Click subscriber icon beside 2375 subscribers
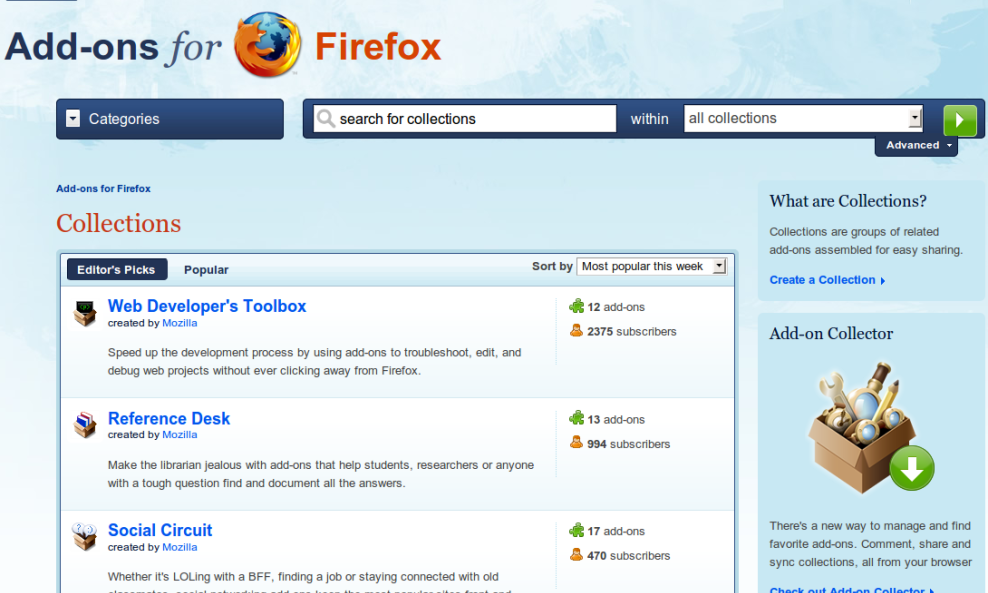The height and width of the screenshot is (593, 988). click(x=576, y=330)
